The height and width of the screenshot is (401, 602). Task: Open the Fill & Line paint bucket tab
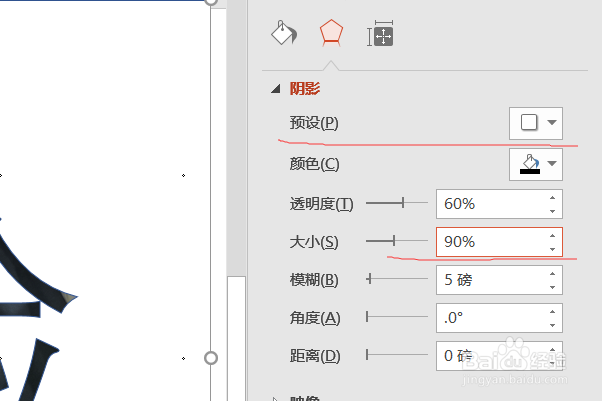pos(285,33)
